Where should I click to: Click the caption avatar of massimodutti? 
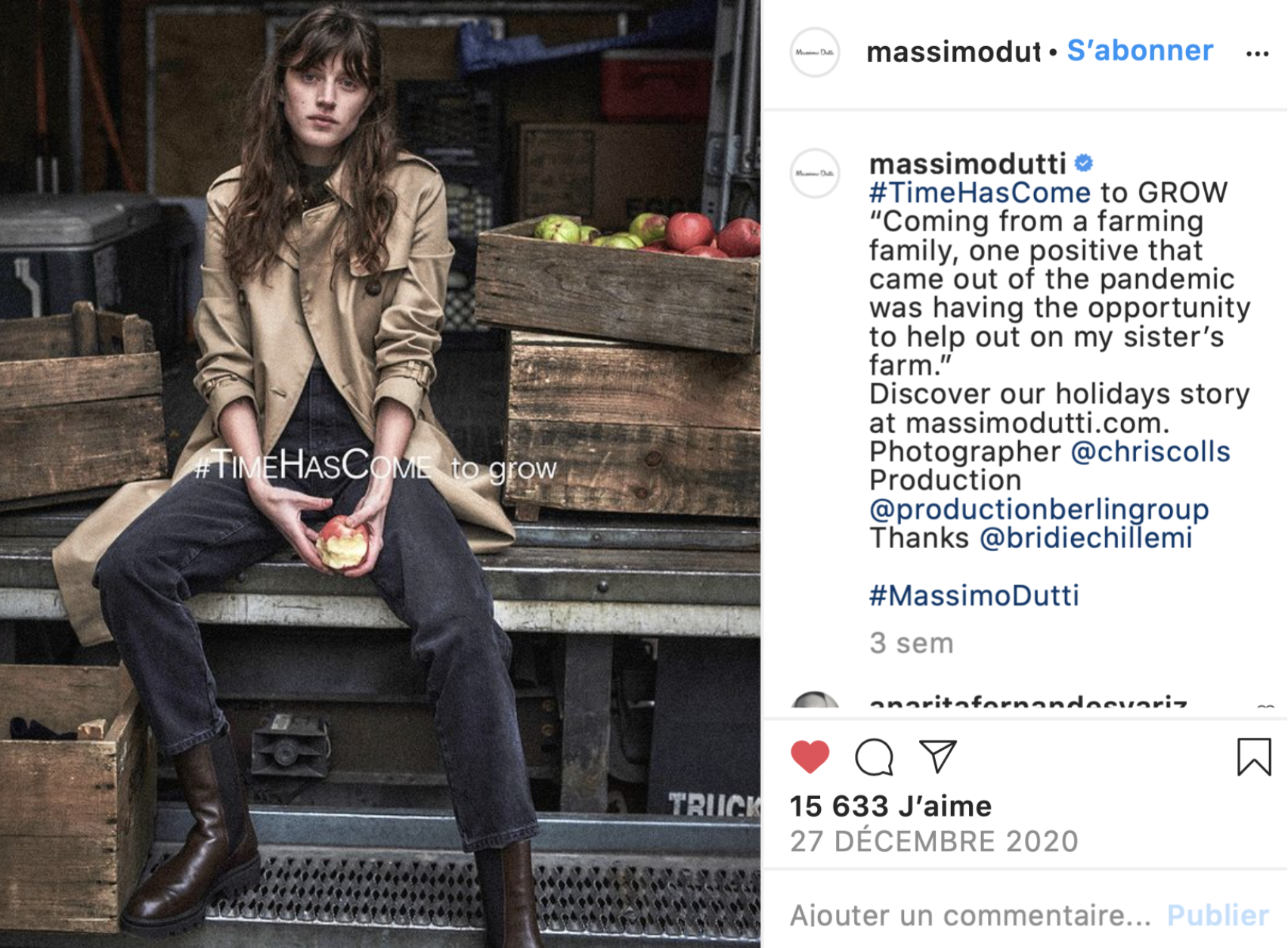click(815, 173)
